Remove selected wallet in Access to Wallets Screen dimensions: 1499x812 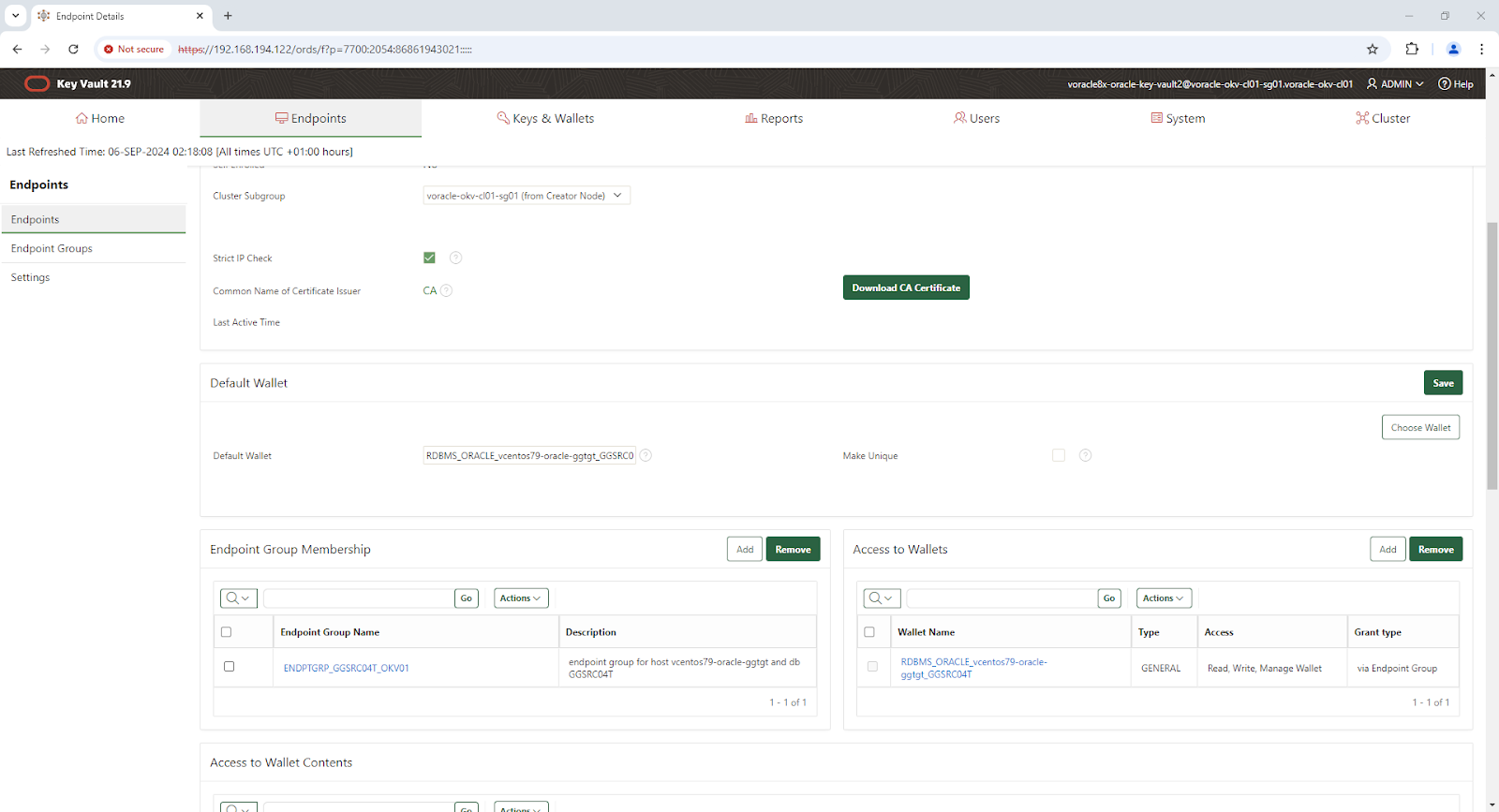coord(1435,549)
